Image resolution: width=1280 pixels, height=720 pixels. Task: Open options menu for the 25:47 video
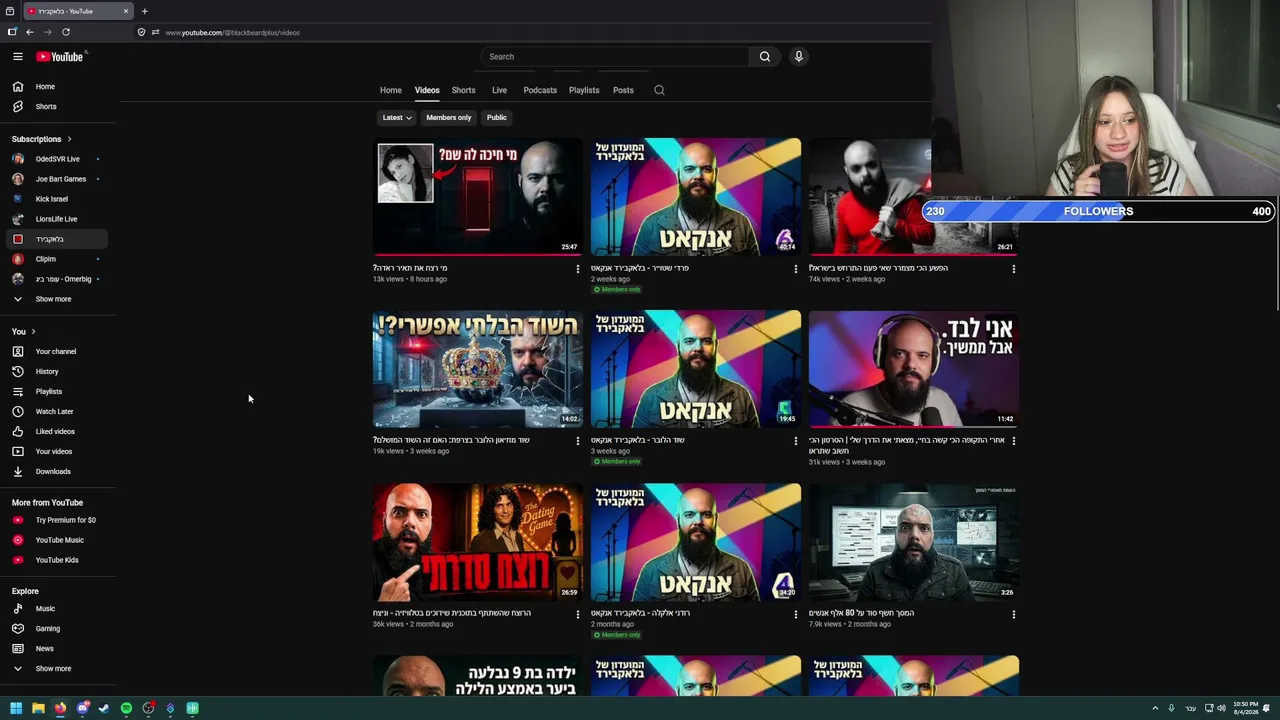pyautogui.click(x=577, y=269)
